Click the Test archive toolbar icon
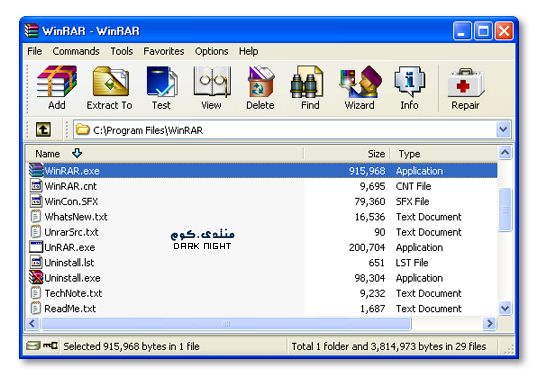The height and width of the screenshot is (376, 538). 162,82
